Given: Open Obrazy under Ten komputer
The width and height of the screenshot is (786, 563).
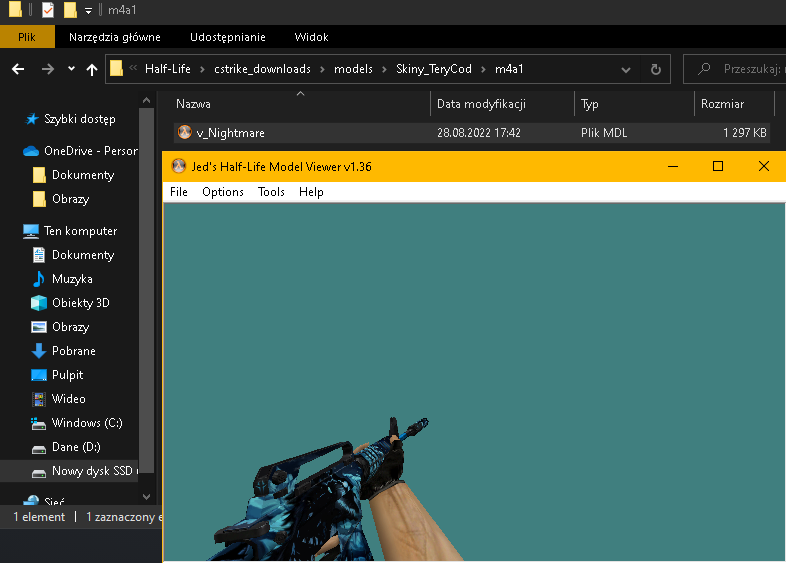Looking at the screenshot, I should click(70, 327).
